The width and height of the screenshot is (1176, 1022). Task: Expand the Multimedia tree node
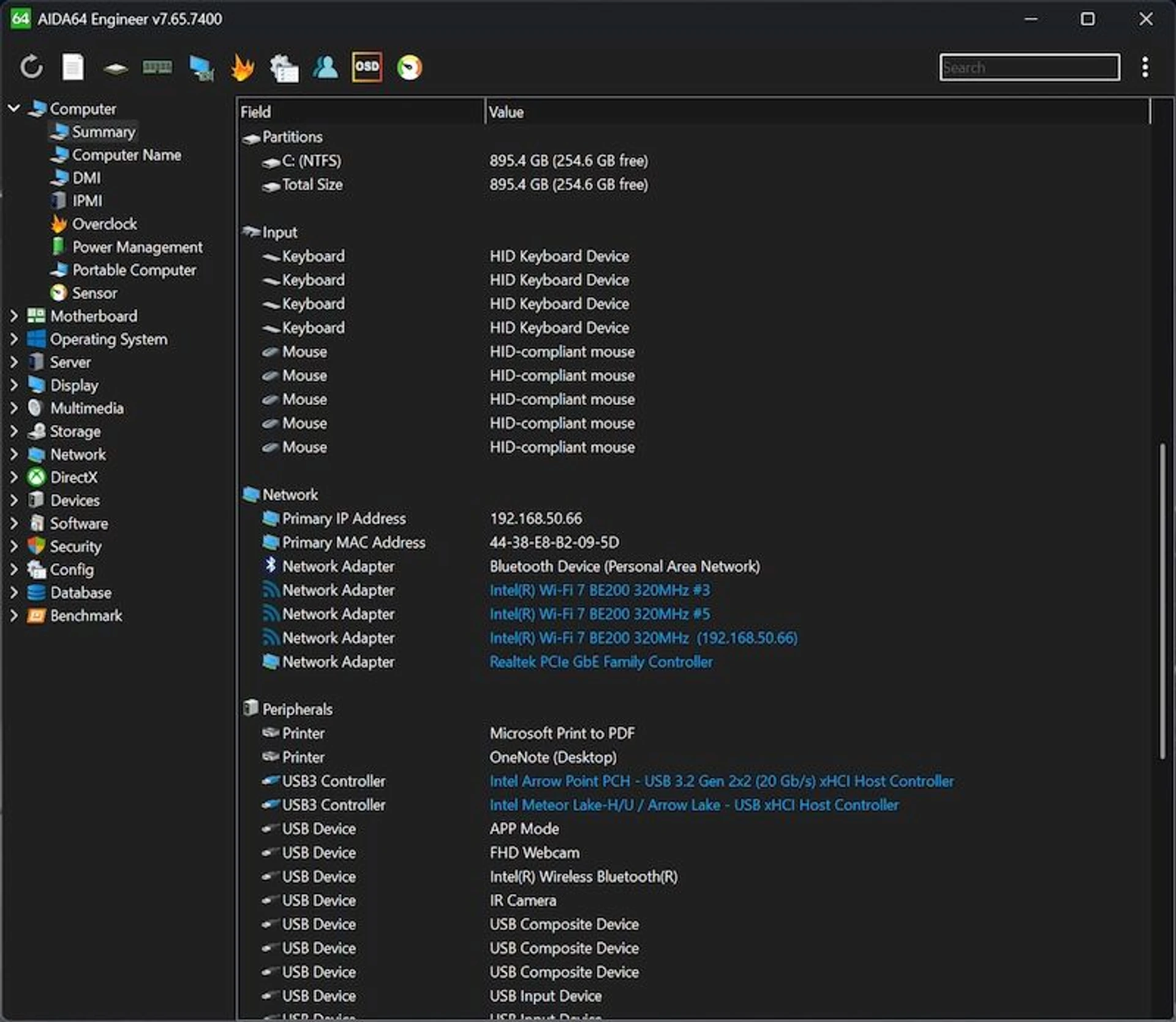click(13, 408)
